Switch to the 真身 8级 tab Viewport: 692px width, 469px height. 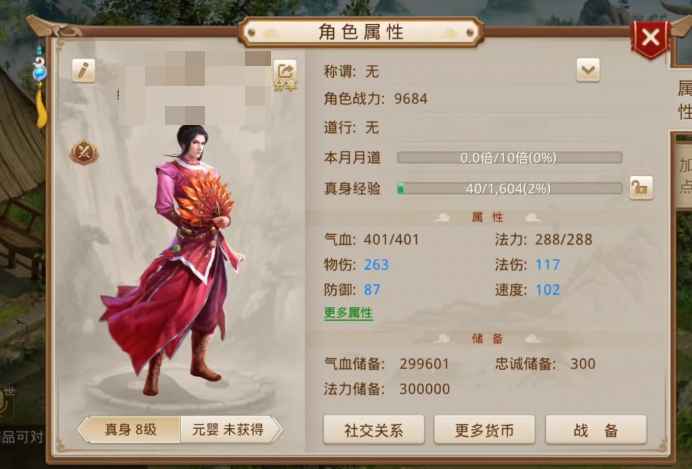(130, 429)
